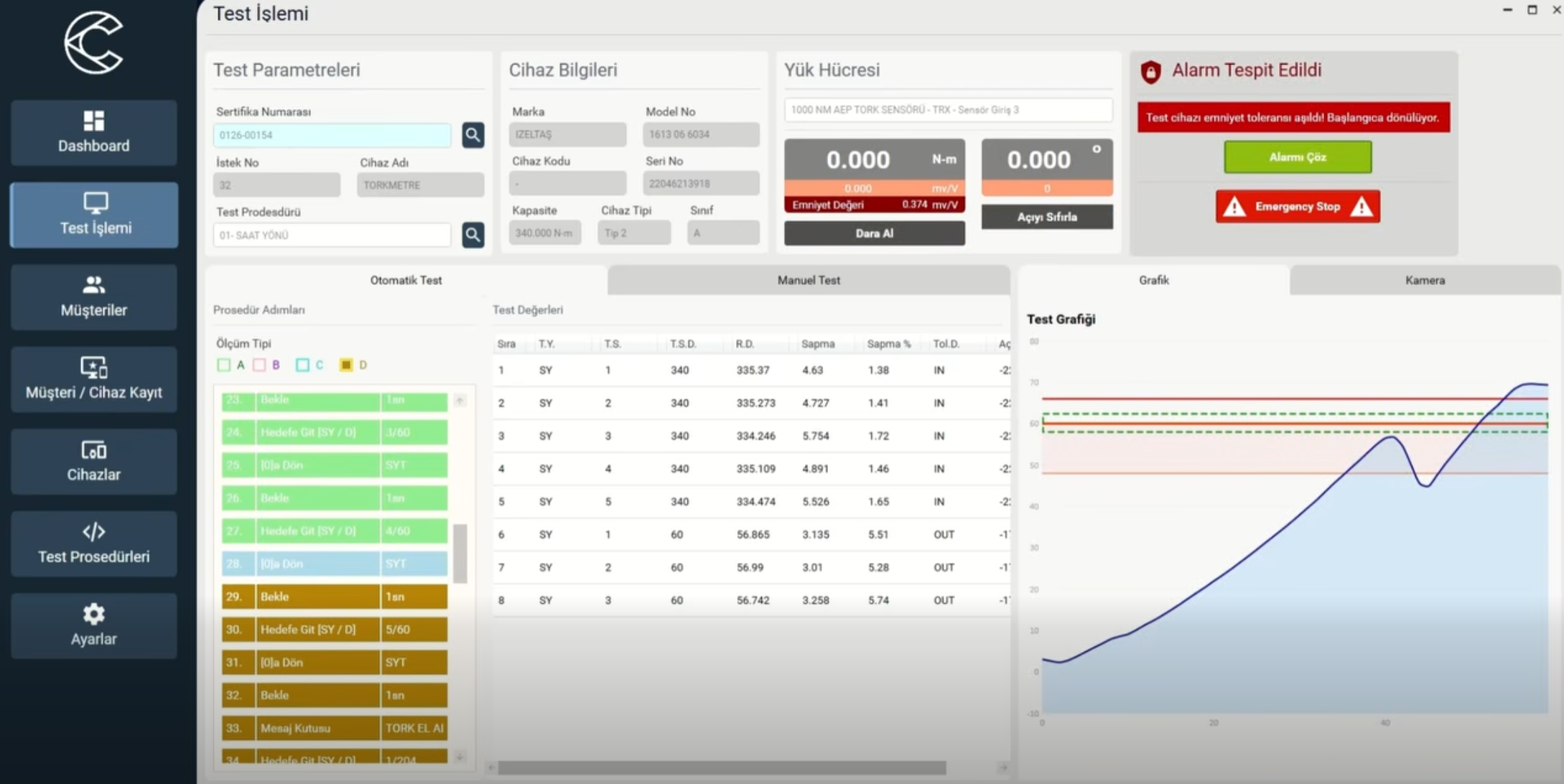
Task: Uncheck measurement type D checkbox
Action: [346, 365]
